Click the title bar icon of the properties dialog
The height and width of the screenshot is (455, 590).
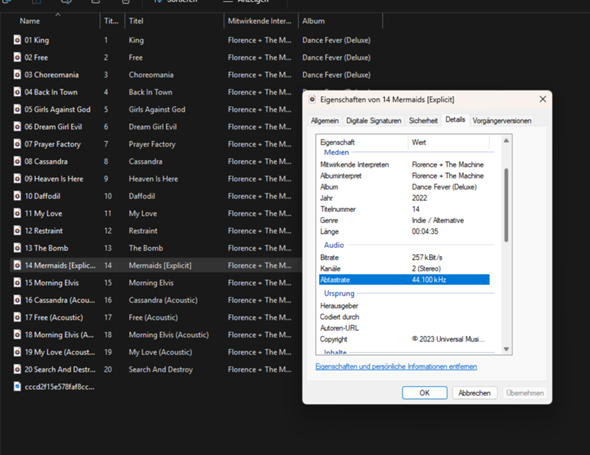point(312,99)
